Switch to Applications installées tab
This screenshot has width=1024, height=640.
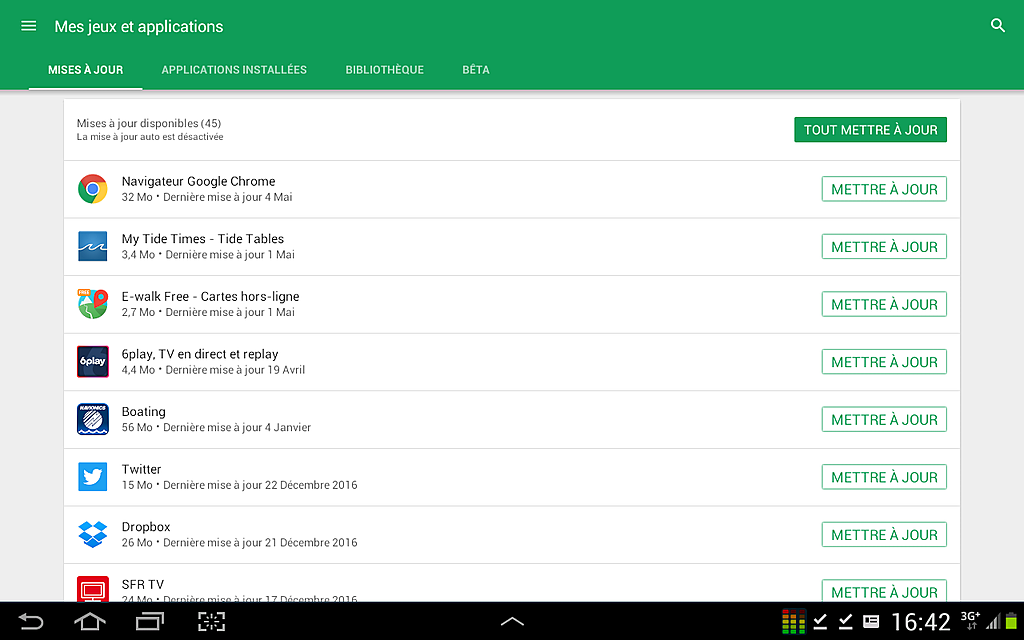234,70
